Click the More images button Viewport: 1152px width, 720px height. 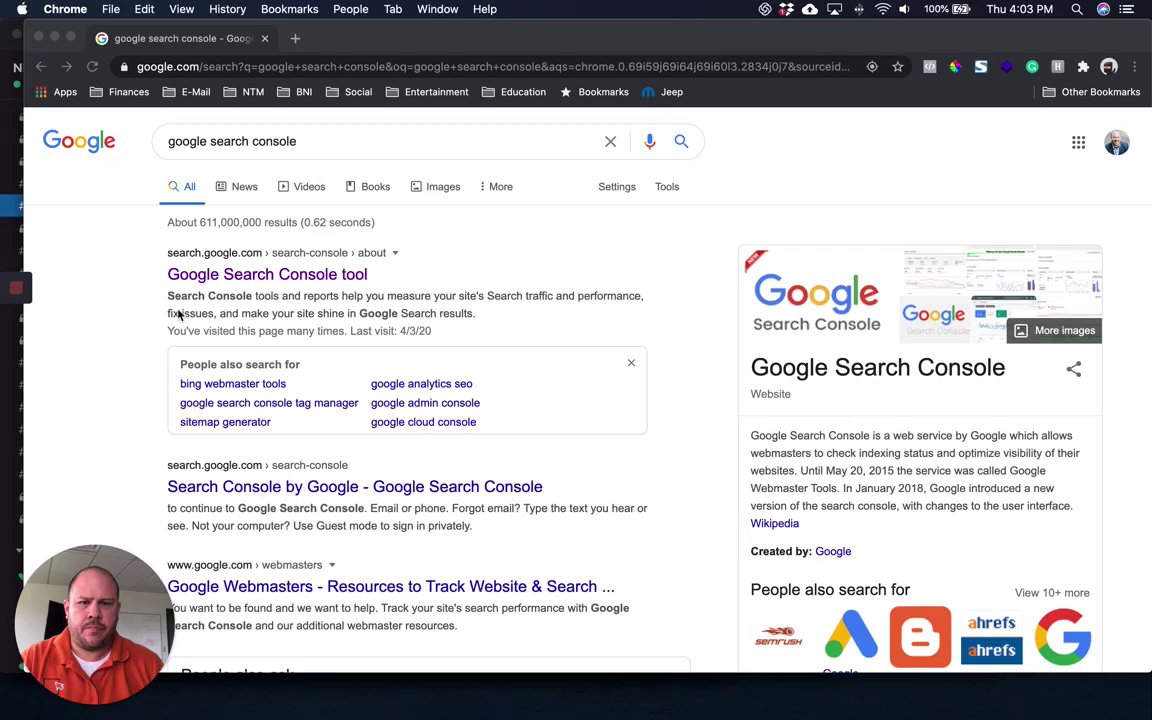coord(1054,331)
